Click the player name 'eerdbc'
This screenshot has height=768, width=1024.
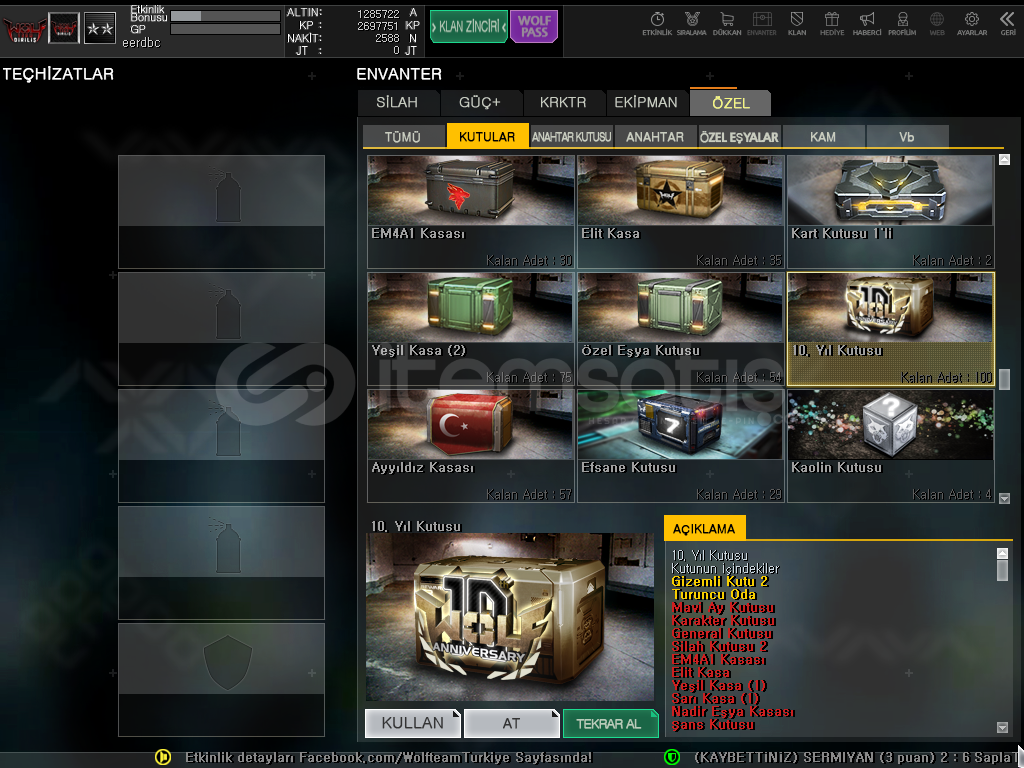pos(141,43)
